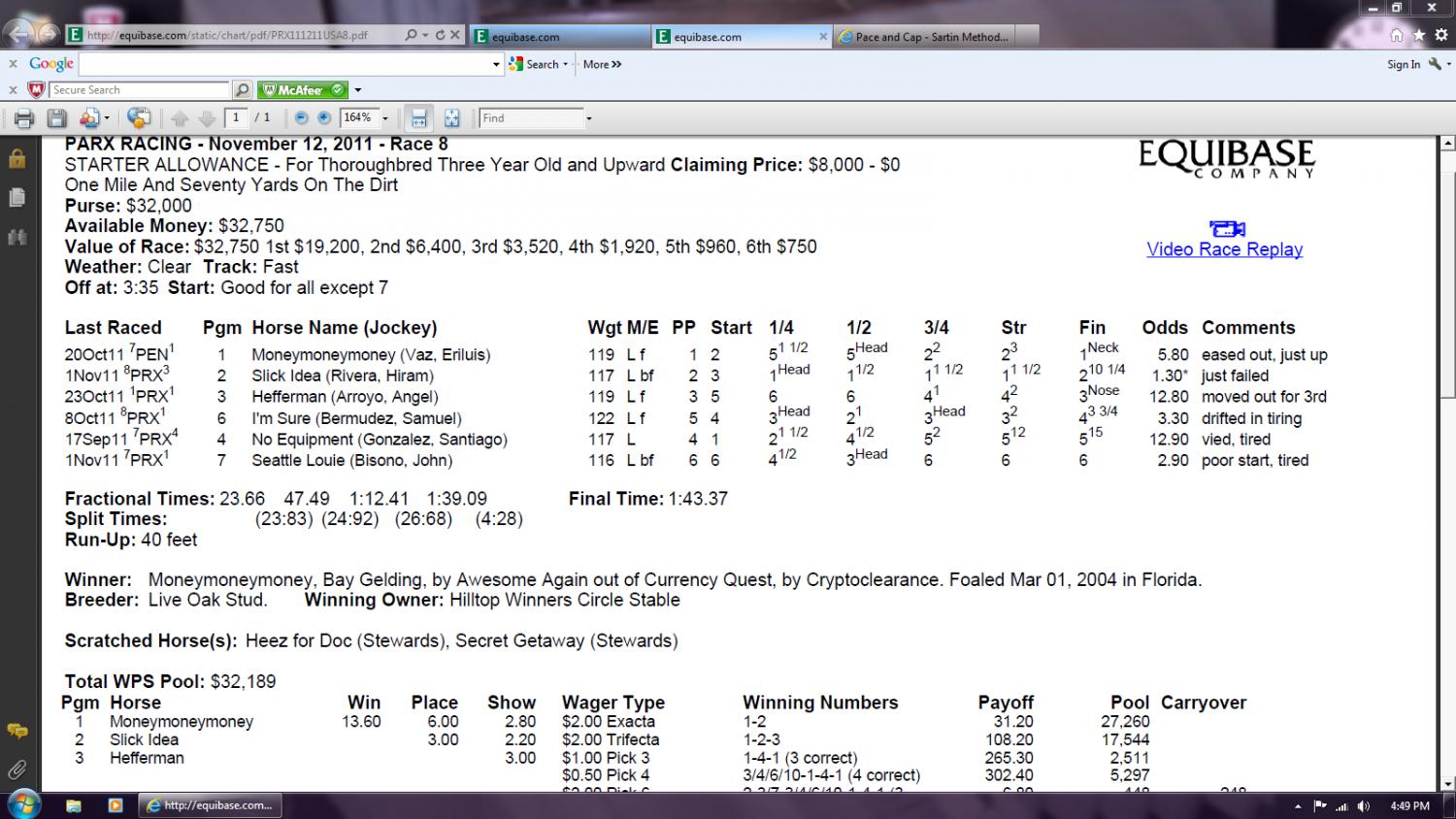The image size is (1456, 819).
Task: Open Windows Explorer from the taskbar
Action: 74,805
